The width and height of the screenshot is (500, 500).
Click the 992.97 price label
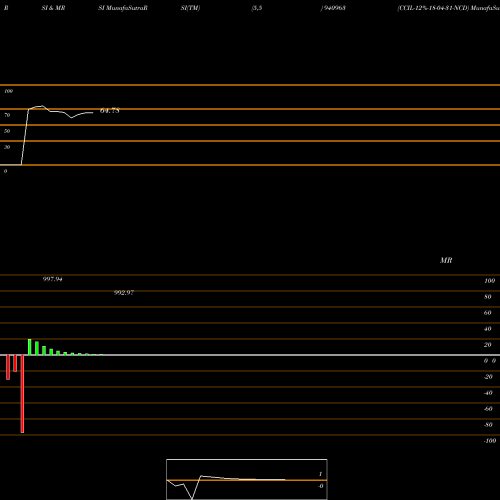click(x=124, y=293)
